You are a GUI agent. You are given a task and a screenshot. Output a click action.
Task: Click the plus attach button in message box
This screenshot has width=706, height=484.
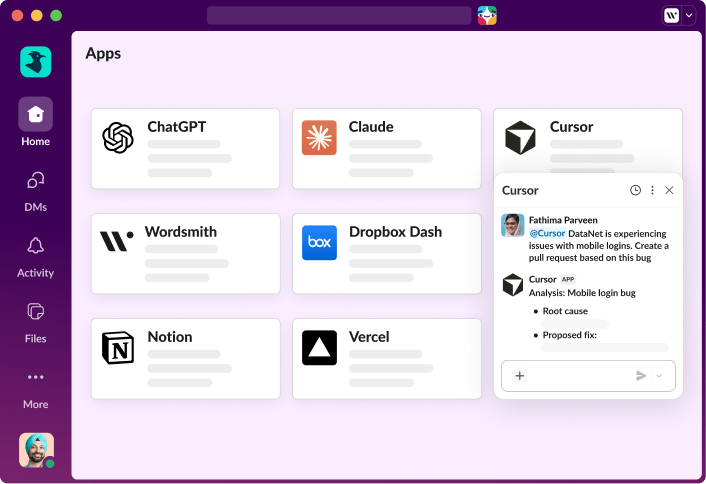(520, 375)
